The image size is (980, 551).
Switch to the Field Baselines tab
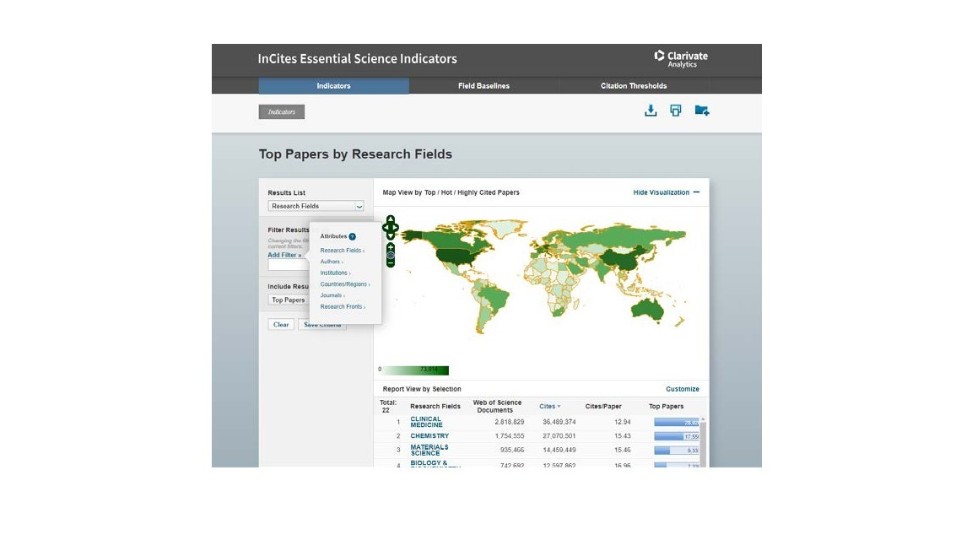[x=484, y=86]
